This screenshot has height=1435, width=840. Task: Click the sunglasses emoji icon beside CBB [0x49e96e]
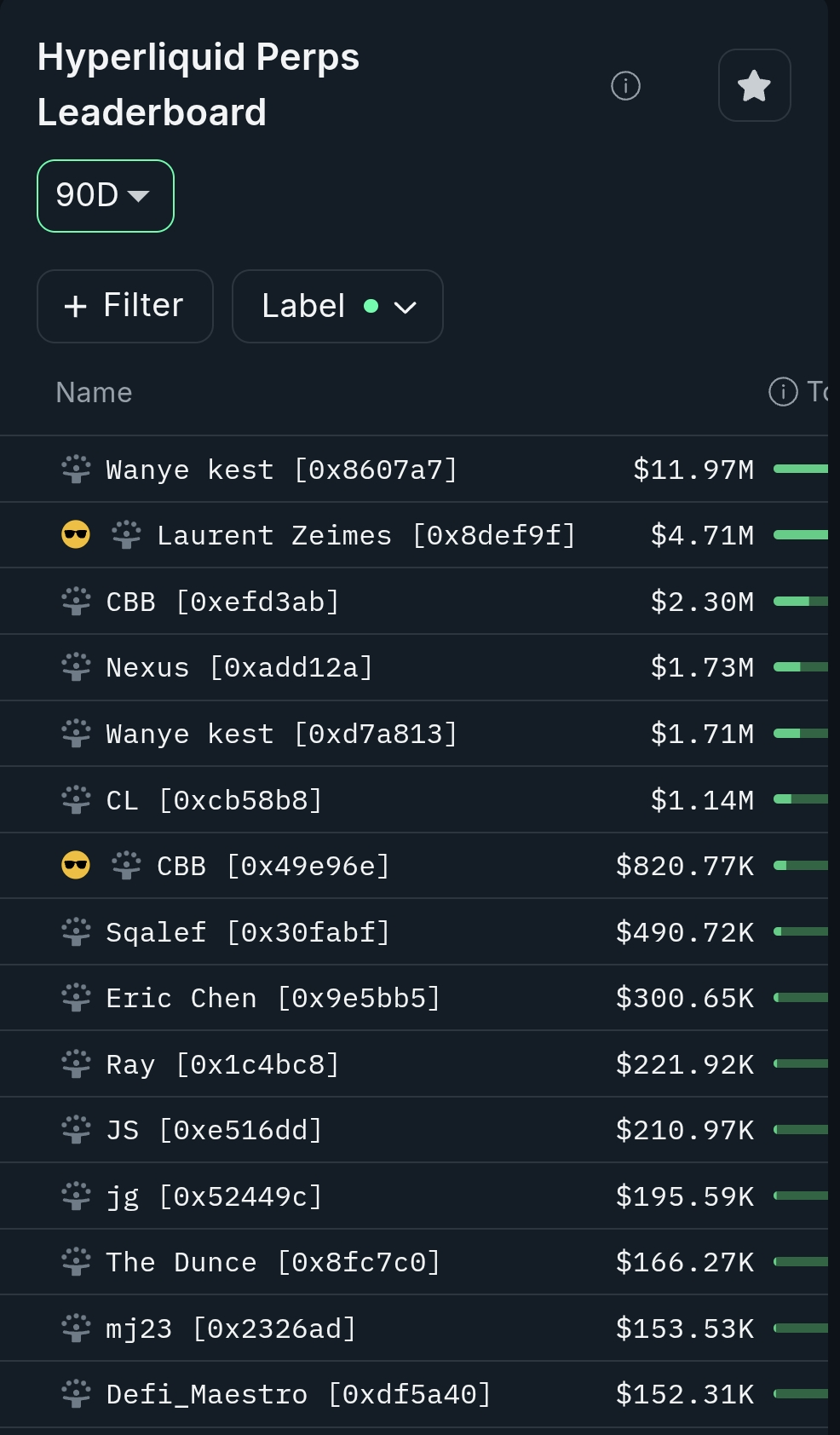pyautogui.click(x=76, y=866)
